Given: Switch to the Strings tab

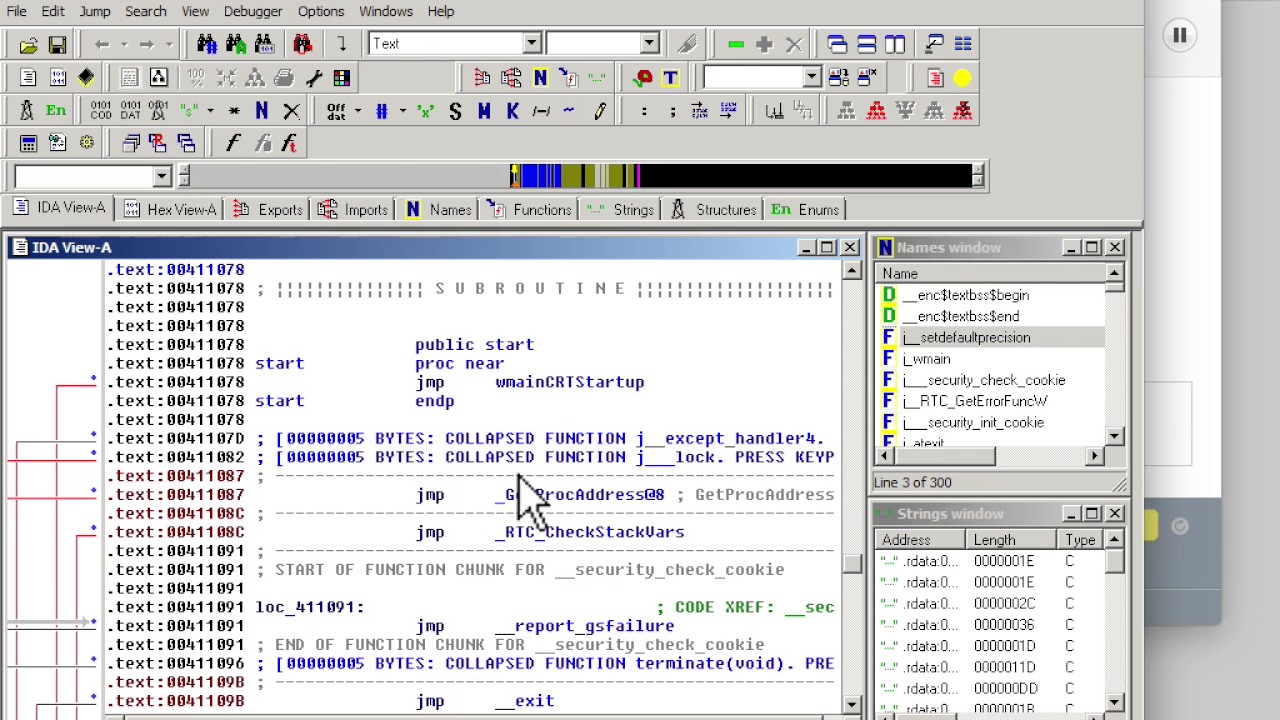Looking at the screenshot, I should (621, 209).
